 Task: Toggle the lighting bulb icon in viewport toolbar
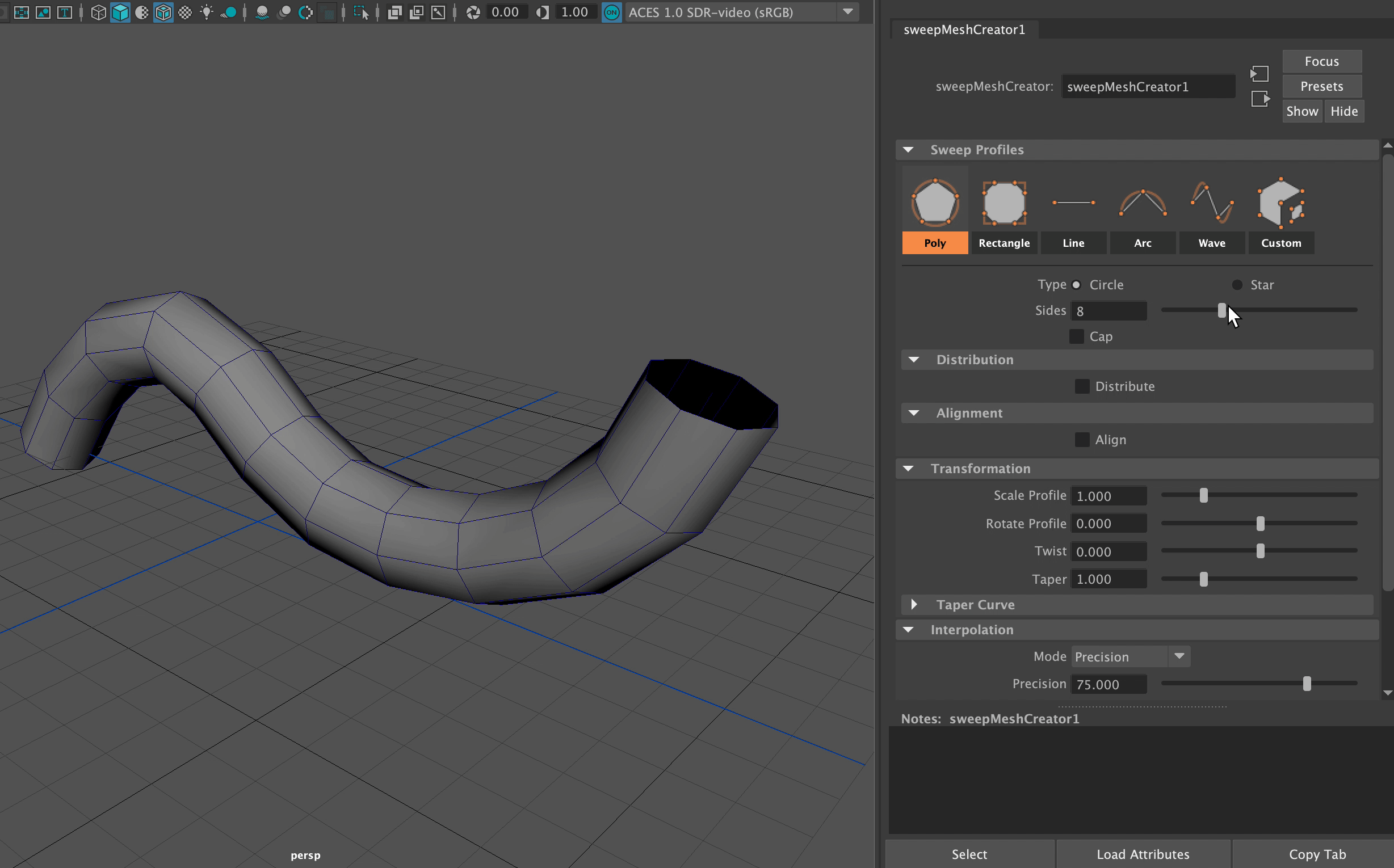coord(207,11)
